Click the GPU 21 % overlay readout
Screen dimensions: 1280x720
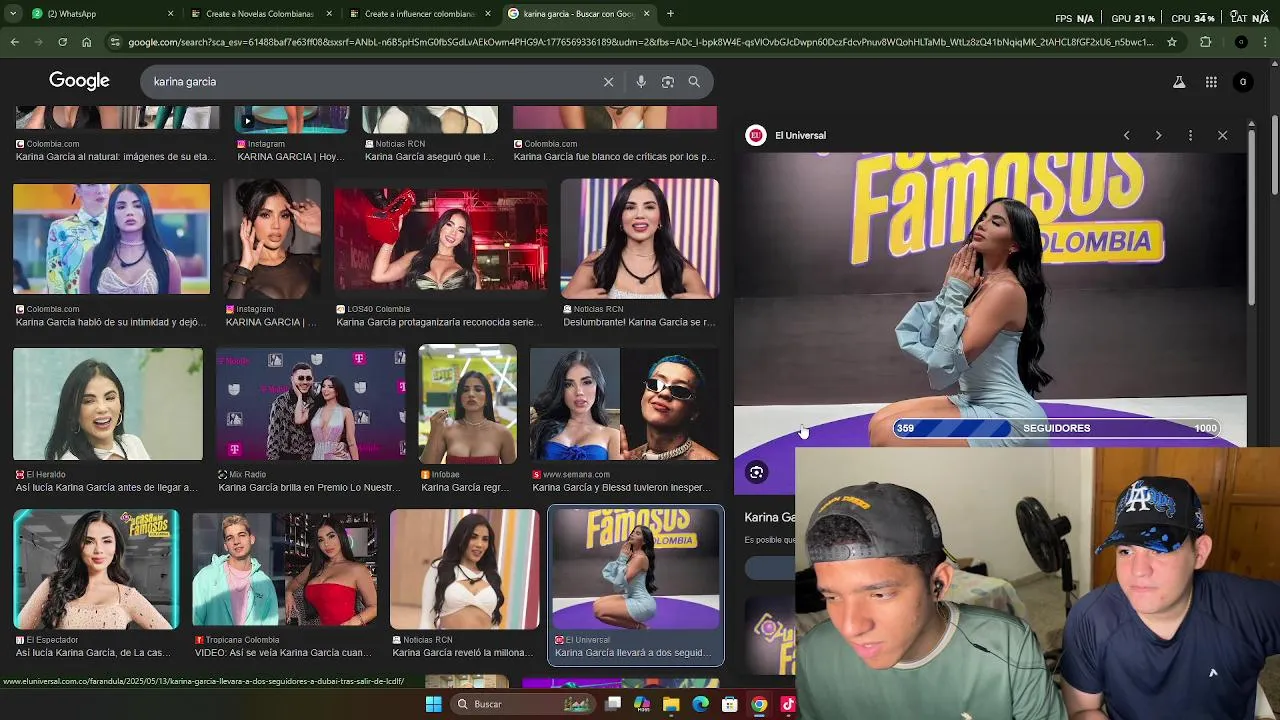click(1132, 18)
